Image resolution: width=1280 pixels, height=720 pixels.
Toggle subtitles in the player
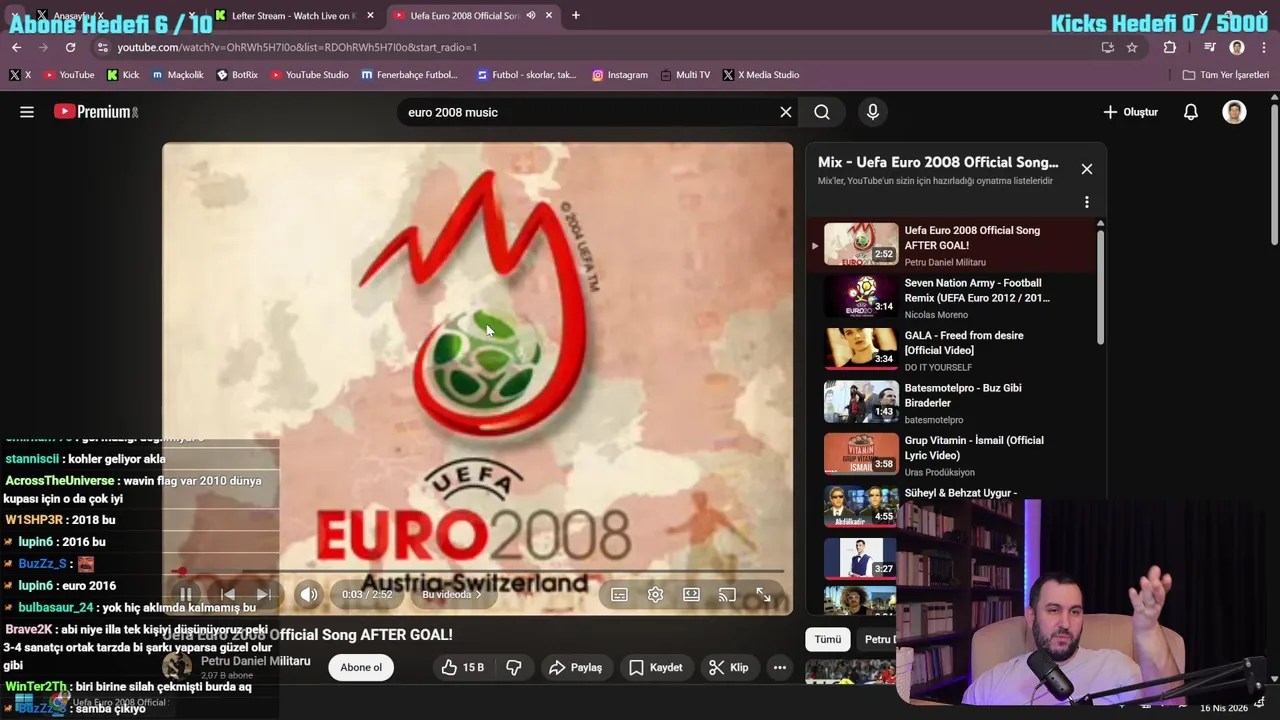pos(620,595)
